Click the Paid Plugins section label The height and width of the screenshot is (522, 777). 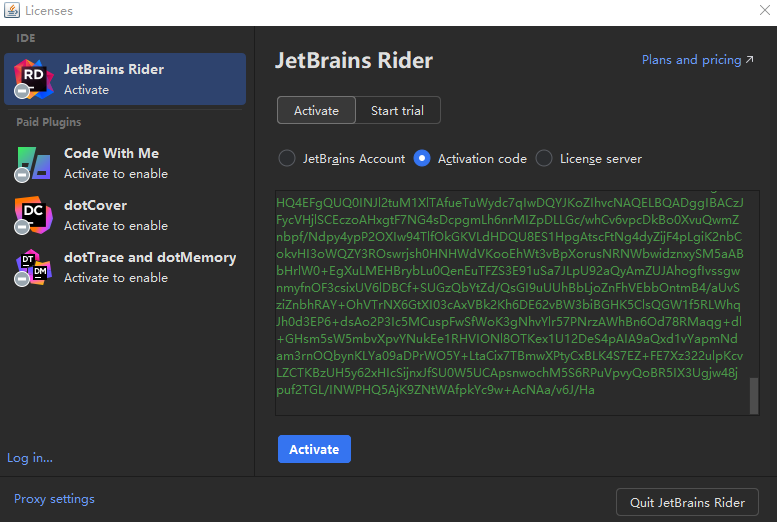[49, 122]
